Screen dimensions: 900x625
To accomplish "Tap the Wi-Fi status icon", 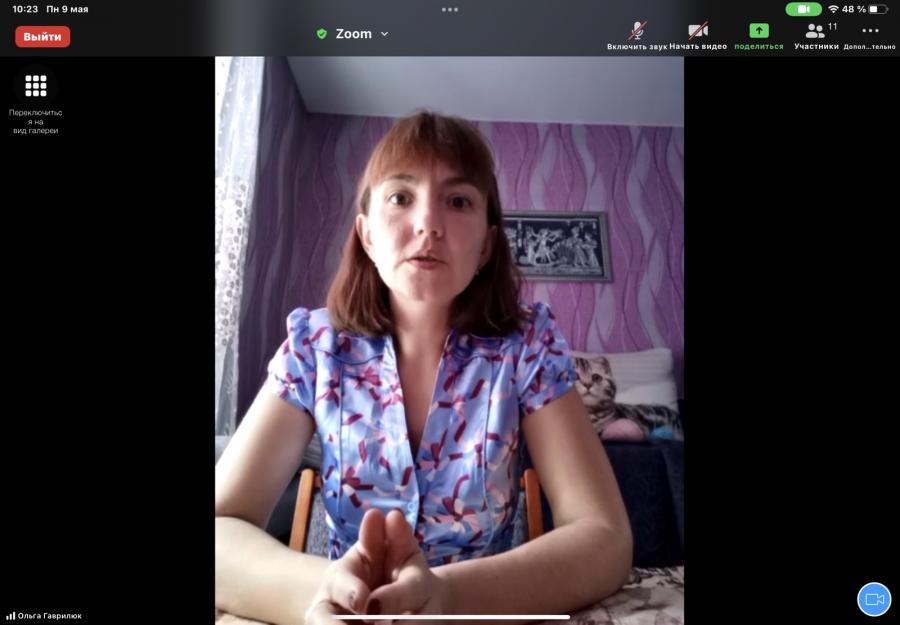I will [833, 9].
